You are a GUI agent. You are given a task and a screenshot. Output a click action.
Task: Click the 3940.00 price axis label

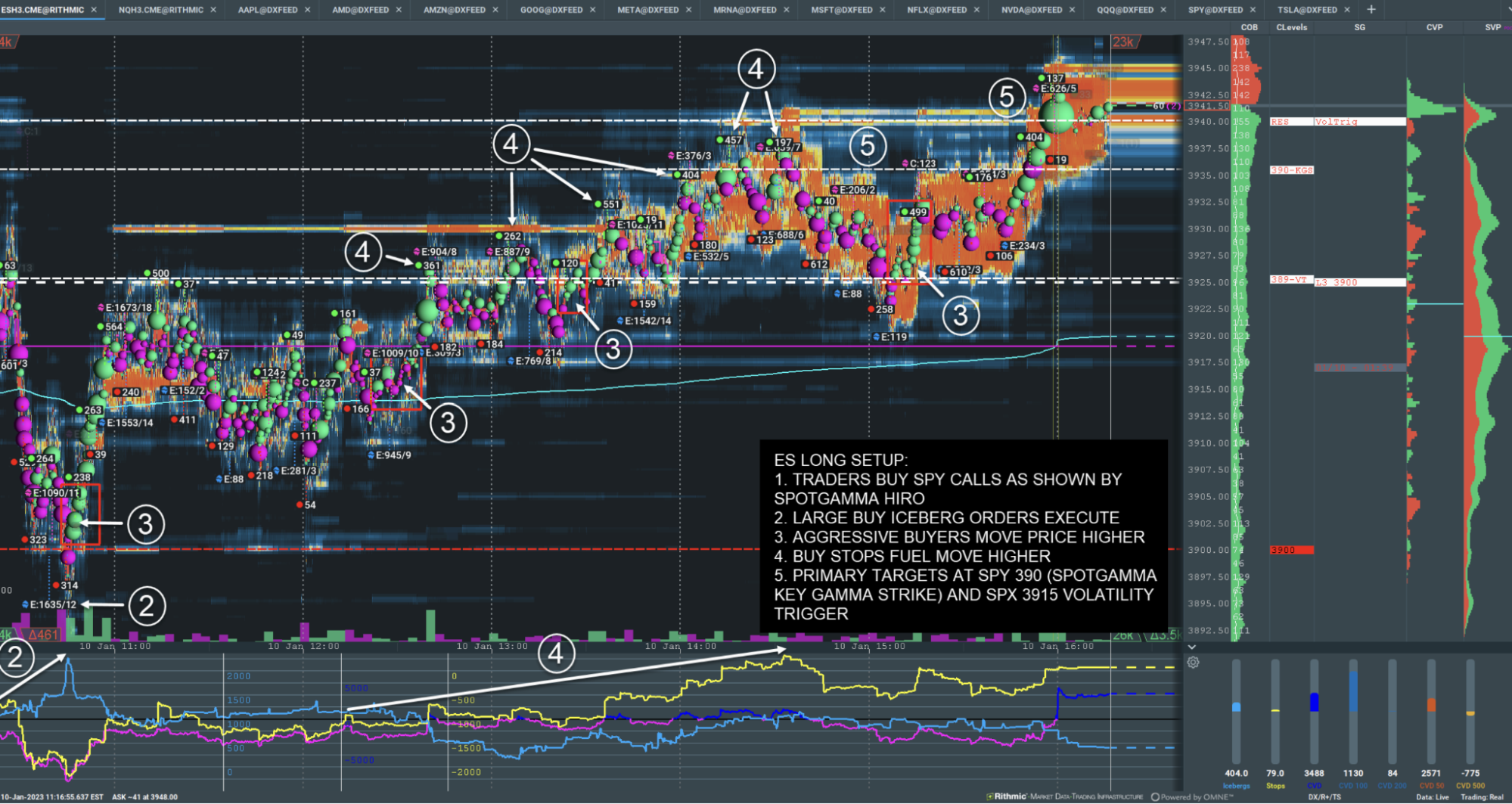coord(1208,122)
